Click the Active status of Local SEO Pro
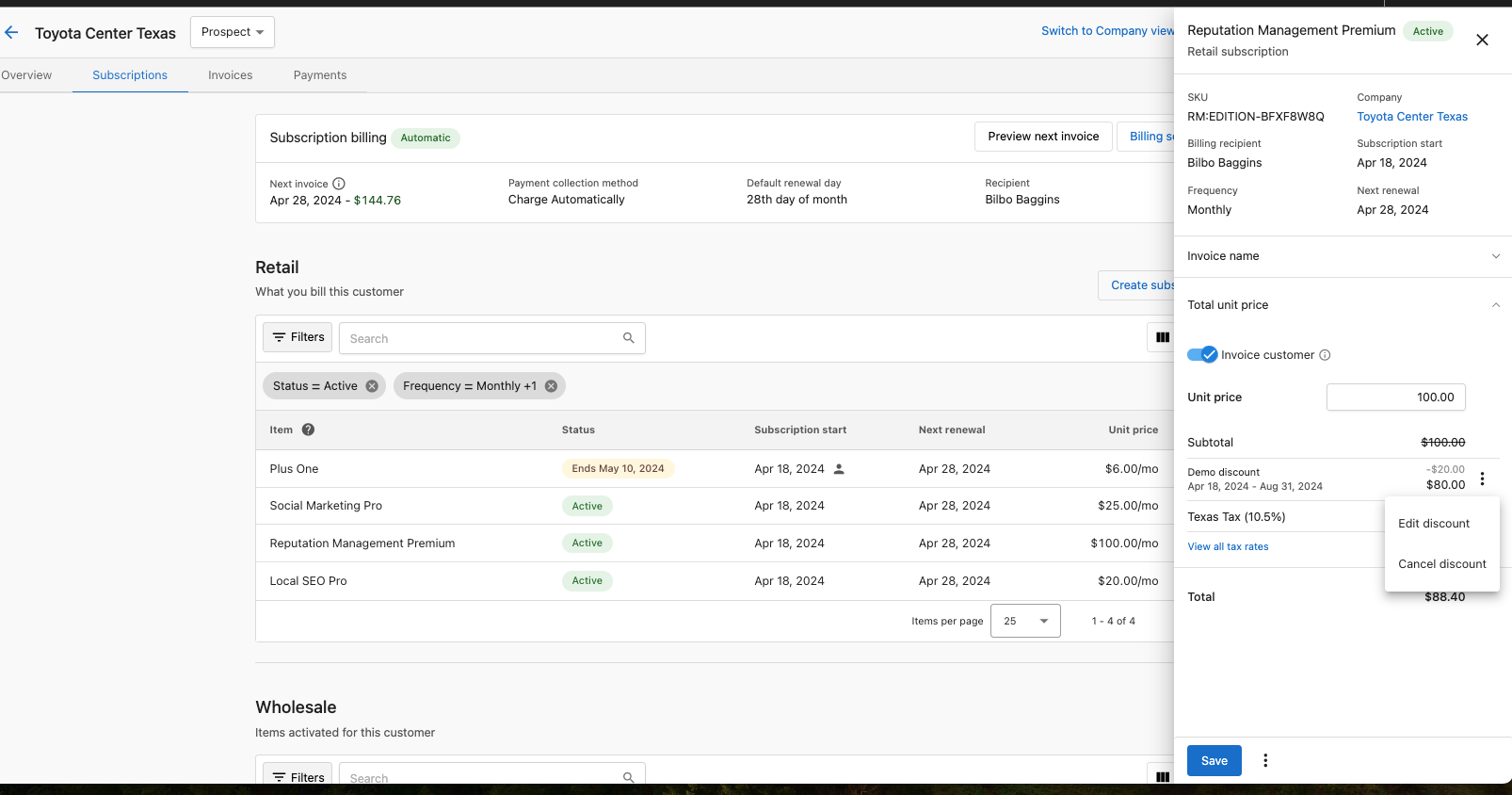The image size is (1512, 795). click(x=587, y=581)
